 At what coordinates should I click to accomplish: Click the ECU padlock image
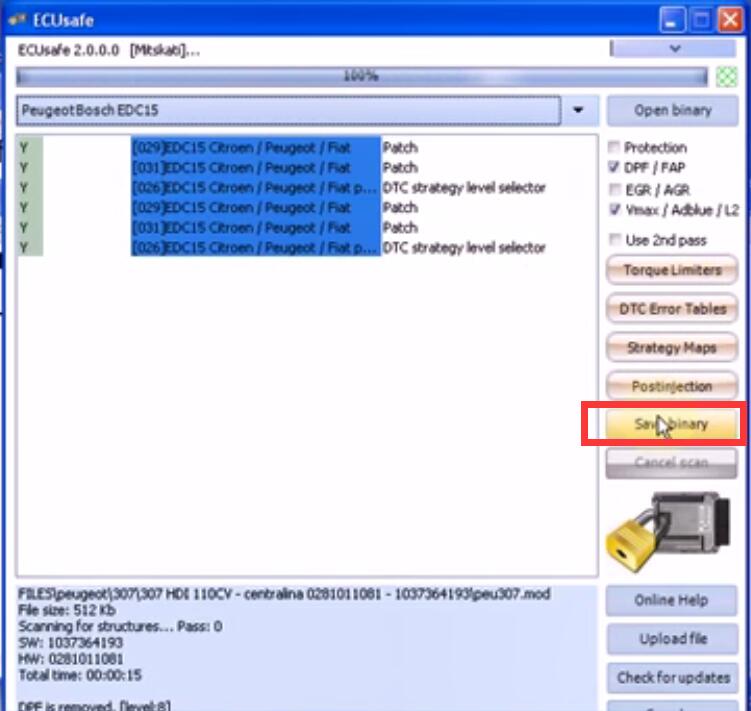coord(668,531)
